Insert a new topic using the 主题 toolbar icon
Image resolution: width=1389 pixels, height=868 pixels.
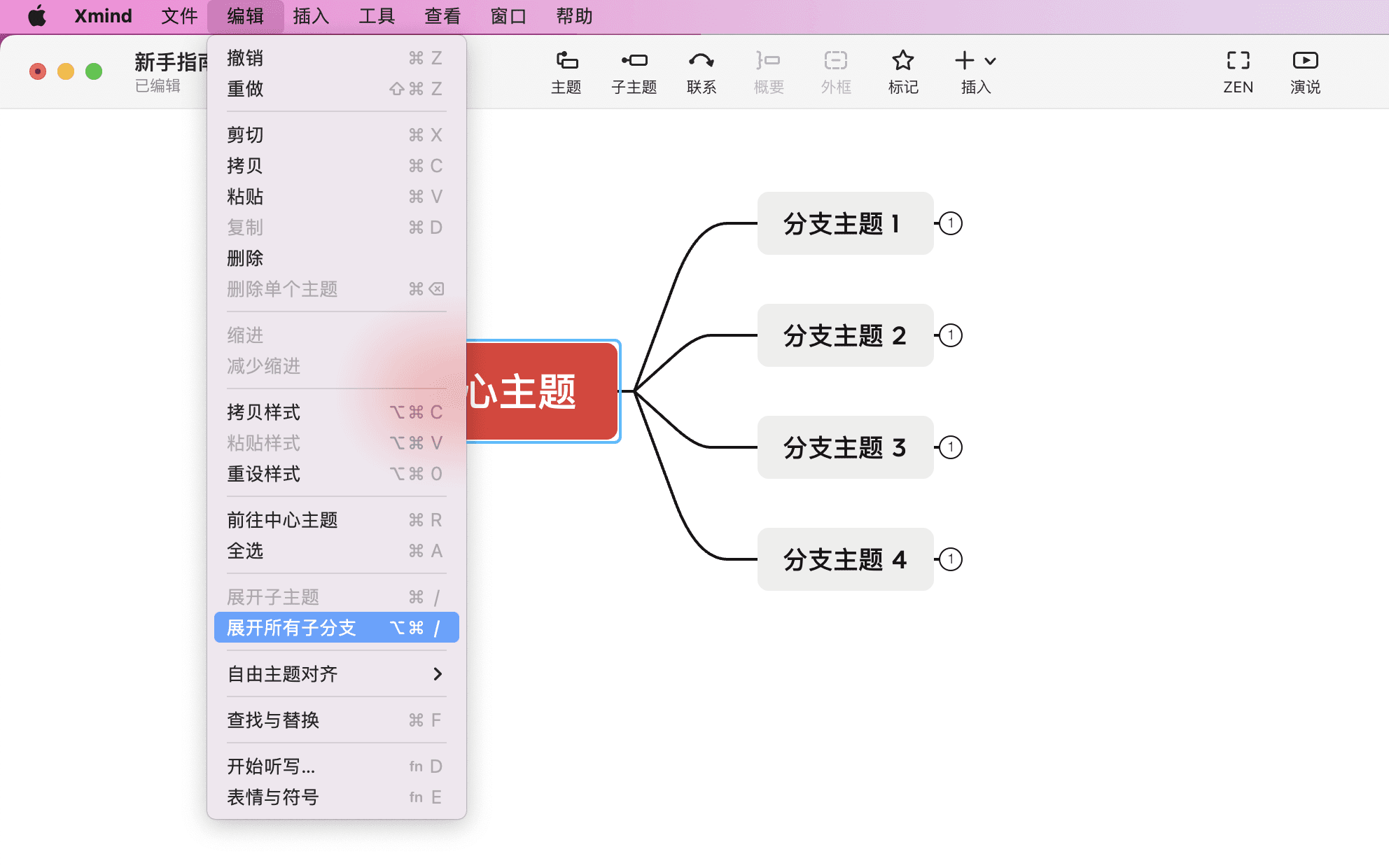(x=566, y=71)
